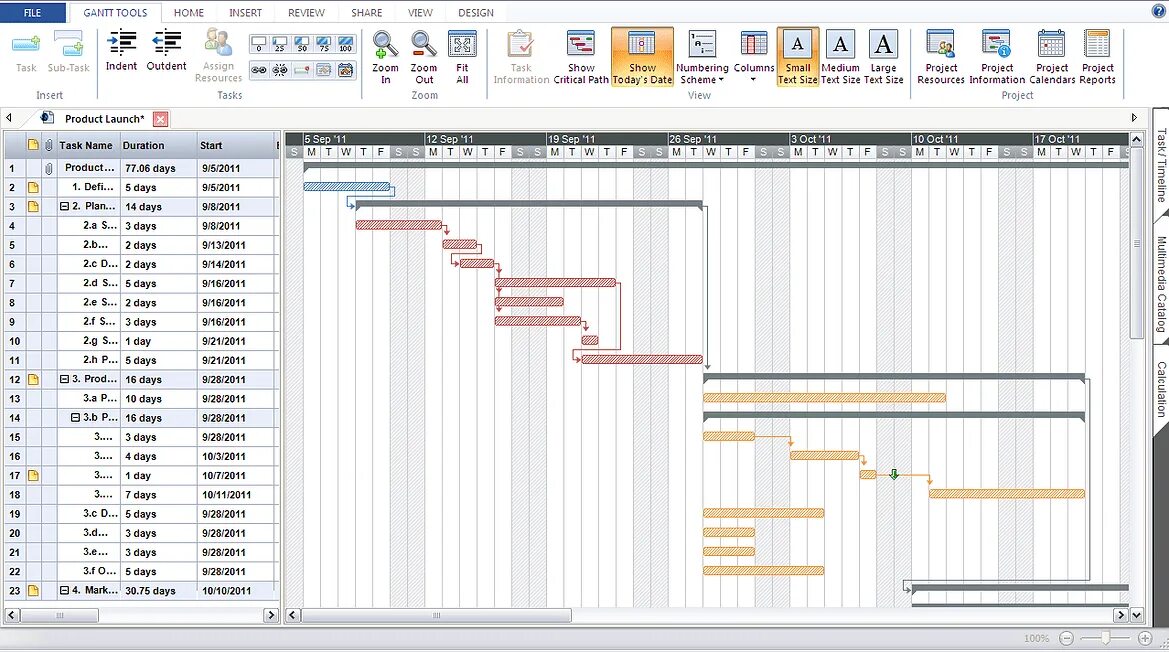Switch to the SHARE tab
The width and height of the screenshot is (1169, 652).
click(367, 13)
